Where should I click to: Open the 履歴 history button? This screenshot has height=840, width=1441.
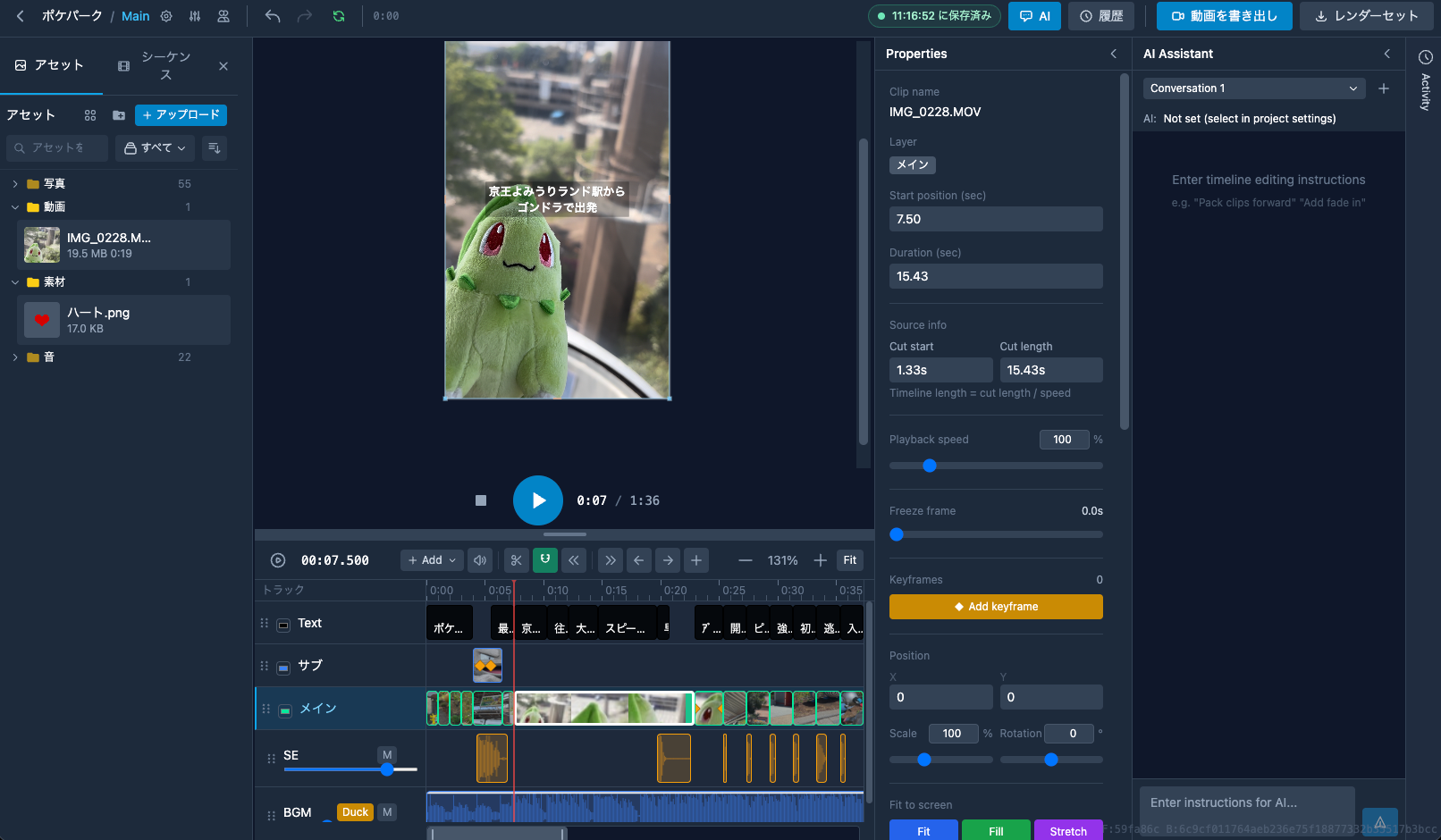(1101, 16)
